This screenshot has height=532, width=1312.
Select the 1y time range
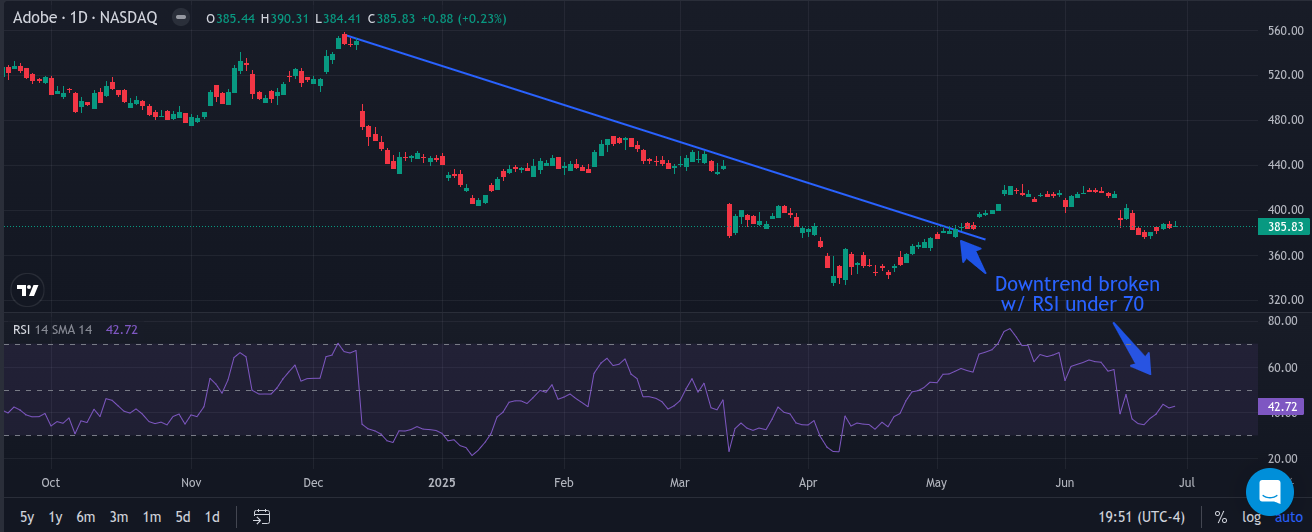click(56, 517)
